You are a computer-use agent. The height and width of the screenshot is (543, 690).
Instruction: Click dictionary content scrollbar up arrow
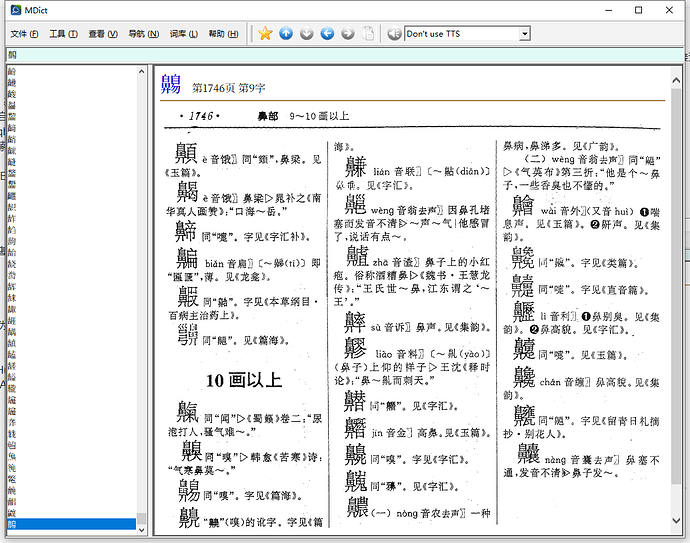(676, 80)
